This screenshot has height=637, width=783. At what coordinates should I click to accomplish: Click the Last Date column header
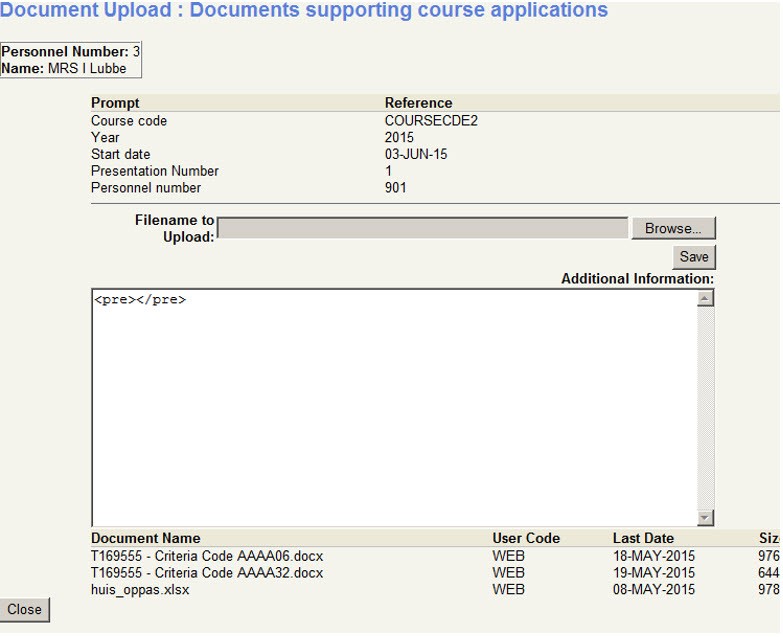point(643,538)
